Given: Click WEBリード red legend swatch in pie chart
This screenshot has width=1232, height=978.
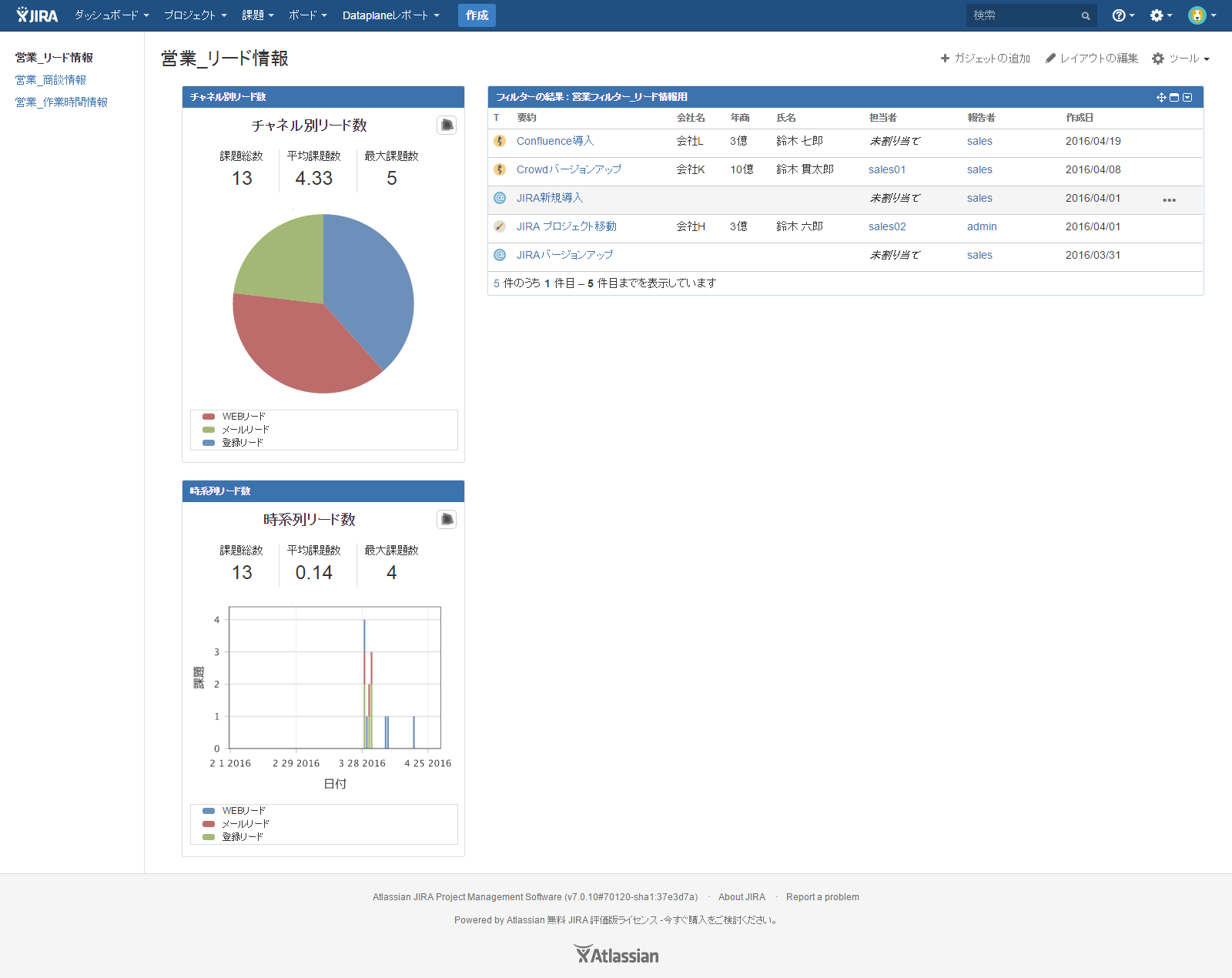Looking at the screenshot, I should 209,417.
